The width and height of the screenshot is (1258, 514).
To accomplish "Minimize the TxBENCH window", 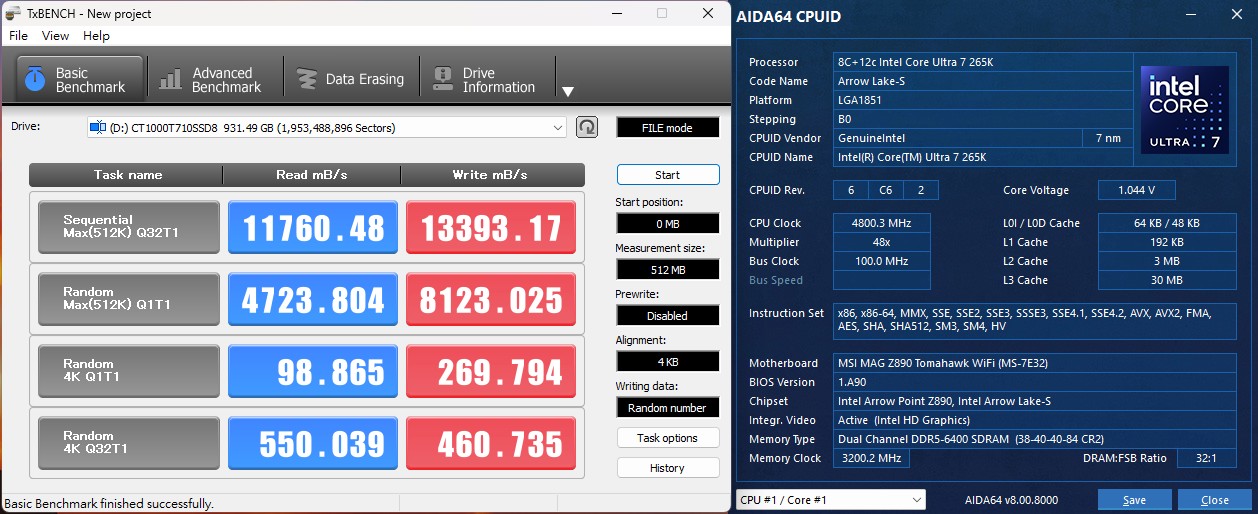I will pyautogui.click(x=615, y=13).
